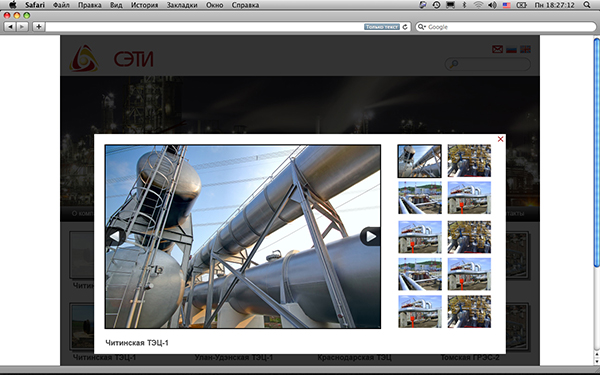The width and height of the screenshot is (600, 375).
Task: Open the 'Вид' menu
Action: [x=116, y=5]
